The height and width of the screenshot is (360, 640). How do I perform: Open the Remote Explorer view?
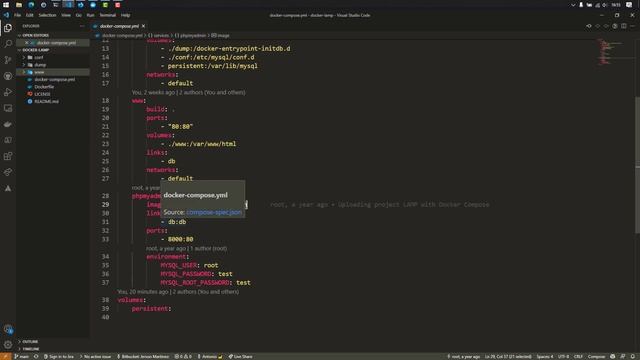tap(8, 108)
